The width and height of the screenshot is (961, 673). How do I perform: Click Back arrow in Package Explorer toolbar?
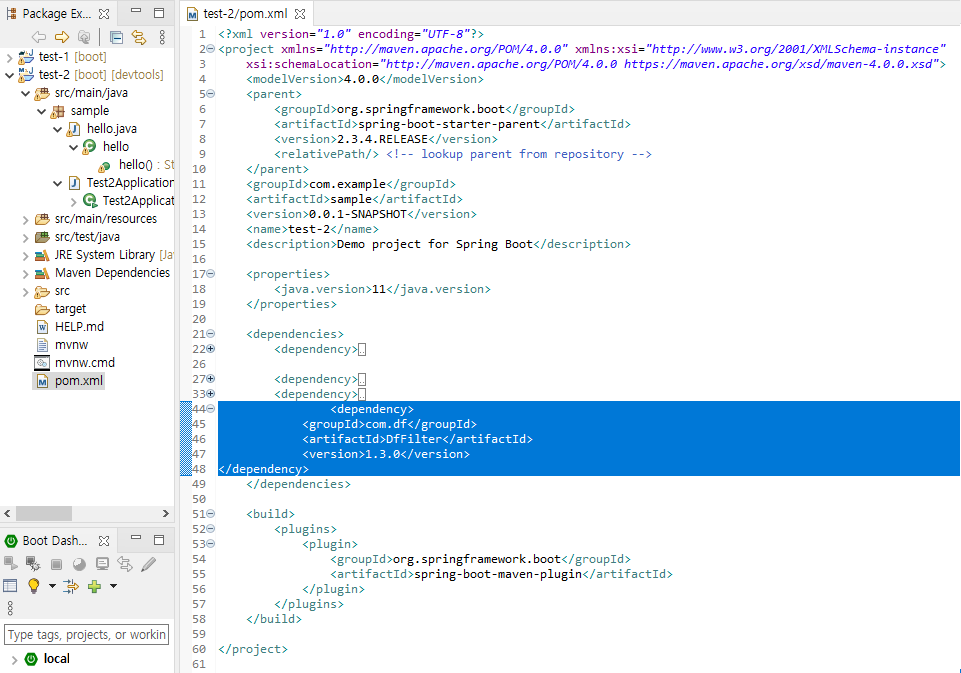pos(39,37)
